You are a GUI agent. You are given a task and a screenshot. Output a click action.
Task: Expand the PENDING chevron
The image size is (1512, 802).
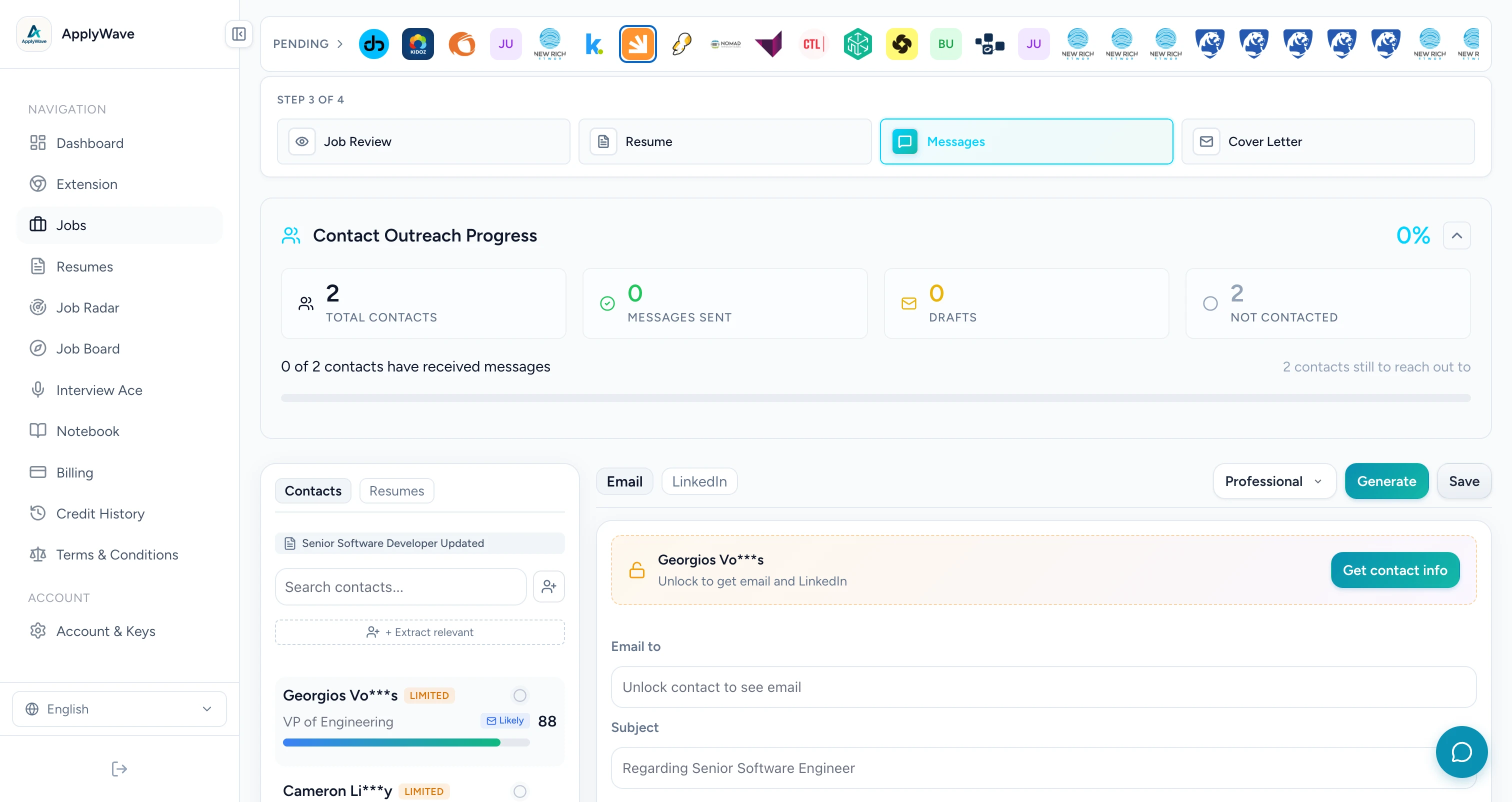click(x=340, y=44)
